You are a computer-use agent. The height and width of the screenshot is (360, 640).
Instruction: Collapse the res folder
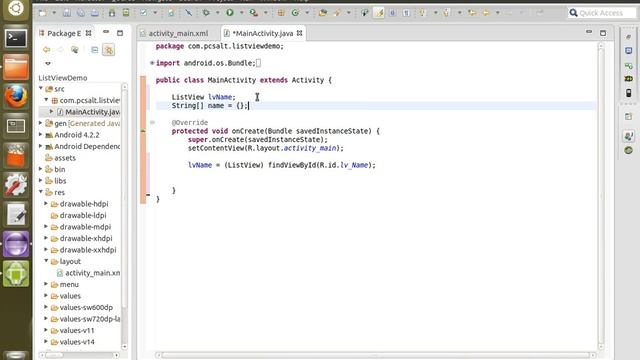pyautogui.click(x=41, y=191)
